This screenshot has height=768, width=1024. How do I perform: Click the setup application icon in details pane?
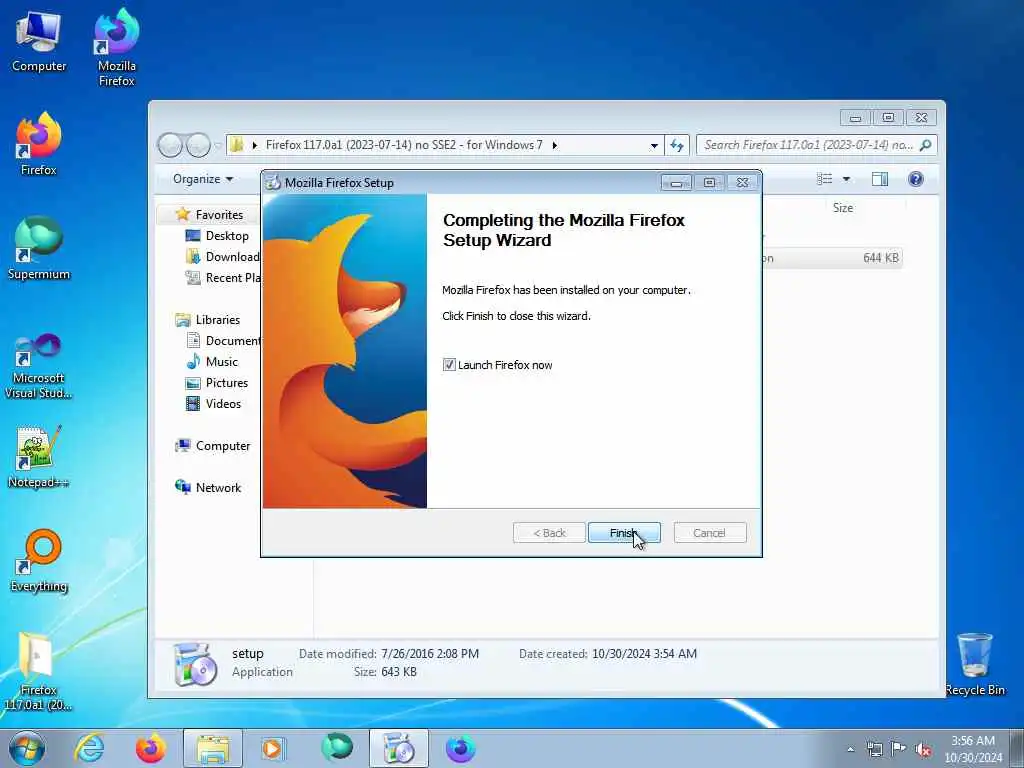click(195, 664)
